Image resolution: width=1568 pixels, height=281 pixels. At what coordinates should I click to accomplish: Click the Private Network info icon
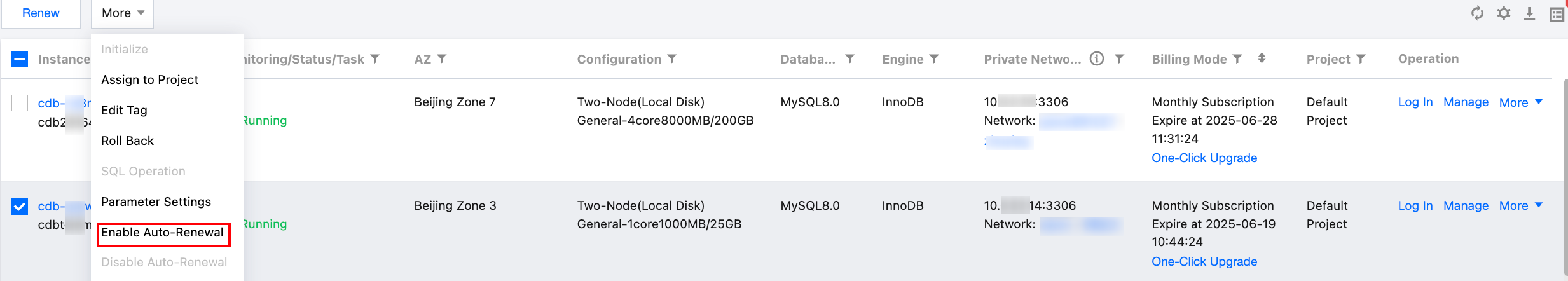pyautogui.click(x=1097, y=59)
